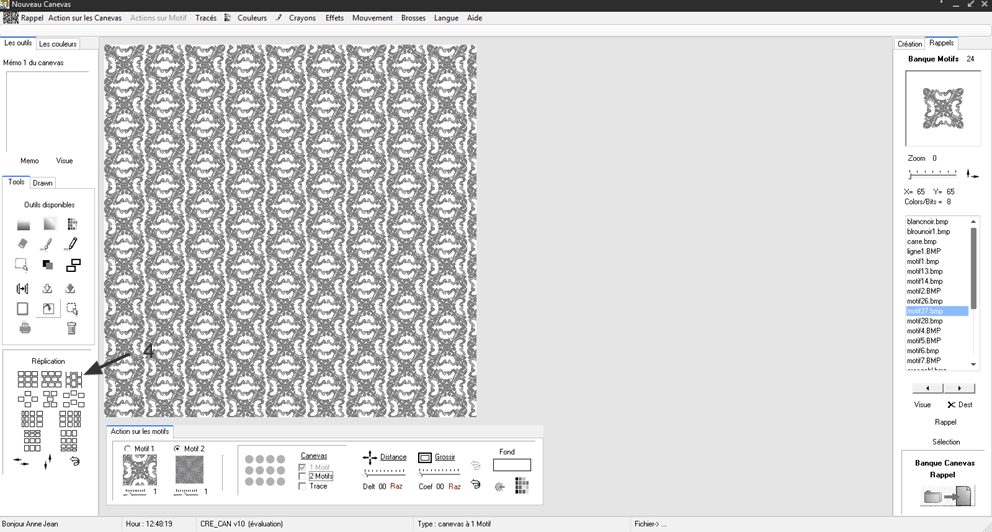
Task: Select the Motif 1 radio button
Action: (x=127, y=449)
